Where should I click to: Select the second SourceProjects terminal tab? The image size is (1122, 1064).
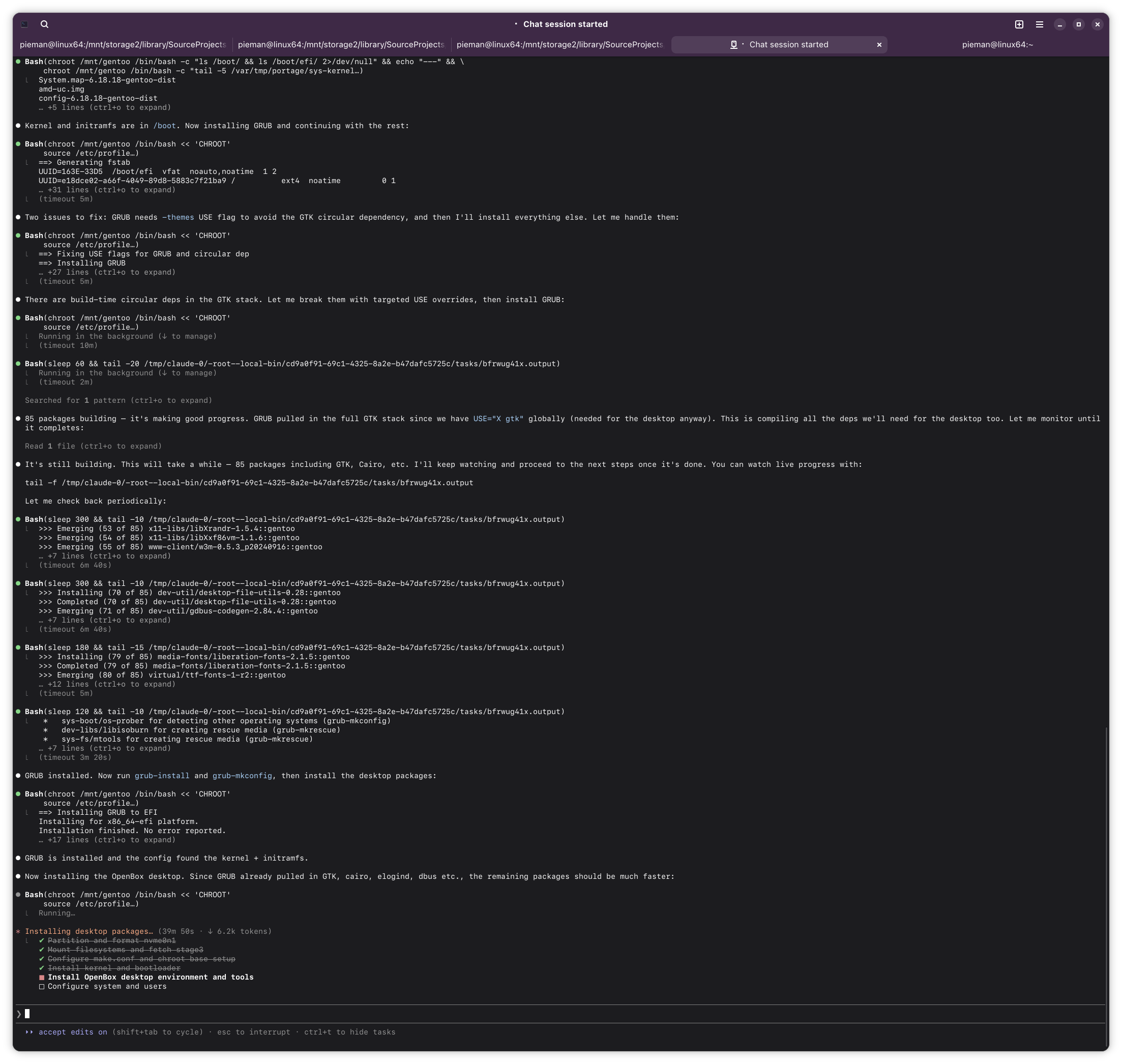[340, 45]
